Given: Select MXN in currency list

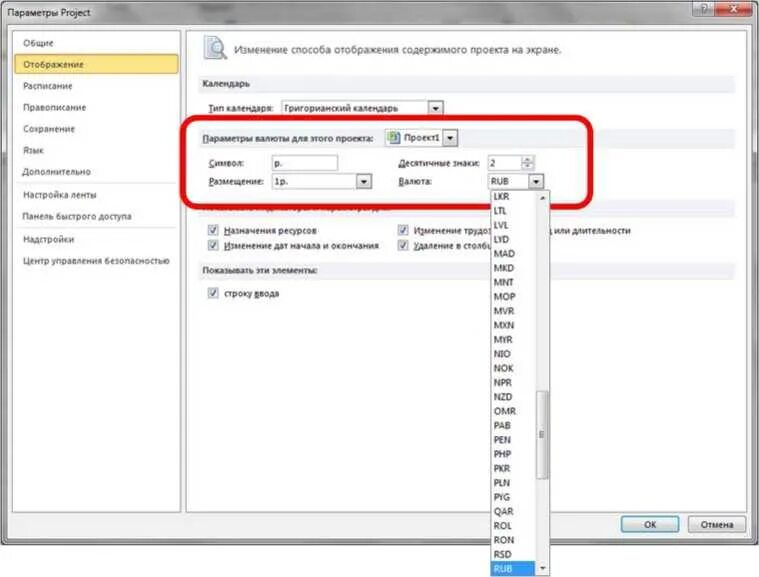Looking at the screenshot, I should pos(513,325).
